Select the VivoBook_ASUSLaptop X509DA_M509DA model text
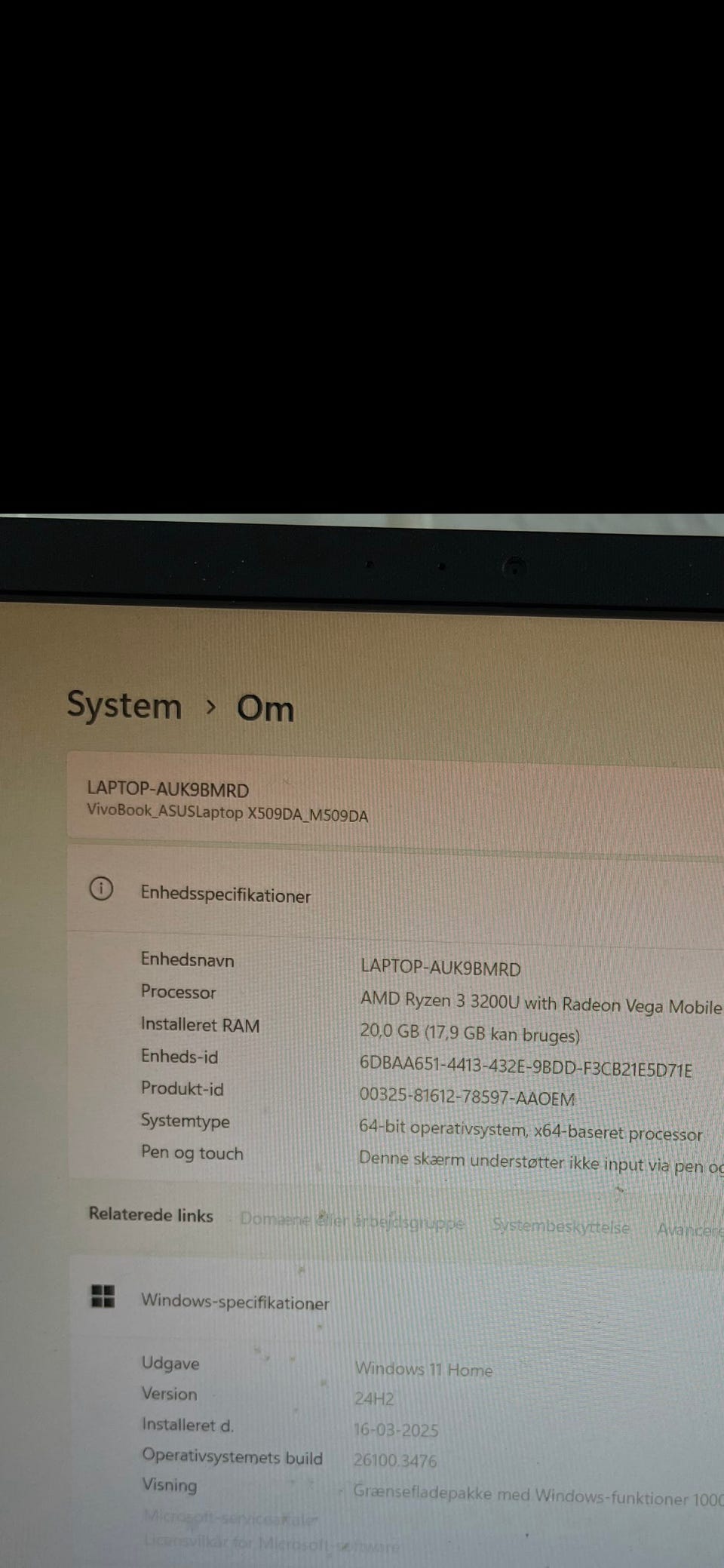This screenshot has height=1568, width=724. [x=227, y=813]
